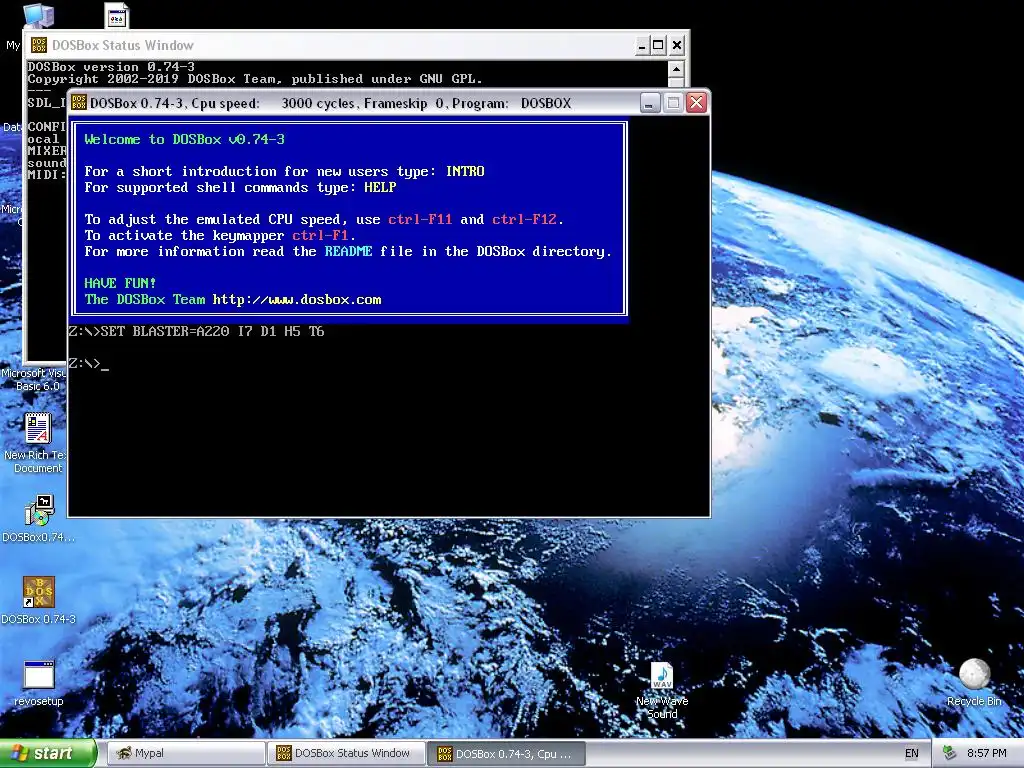Click the http://www.dosbox.com text
This screenshot has height=768, width=1024.
(x=297, y=299)
